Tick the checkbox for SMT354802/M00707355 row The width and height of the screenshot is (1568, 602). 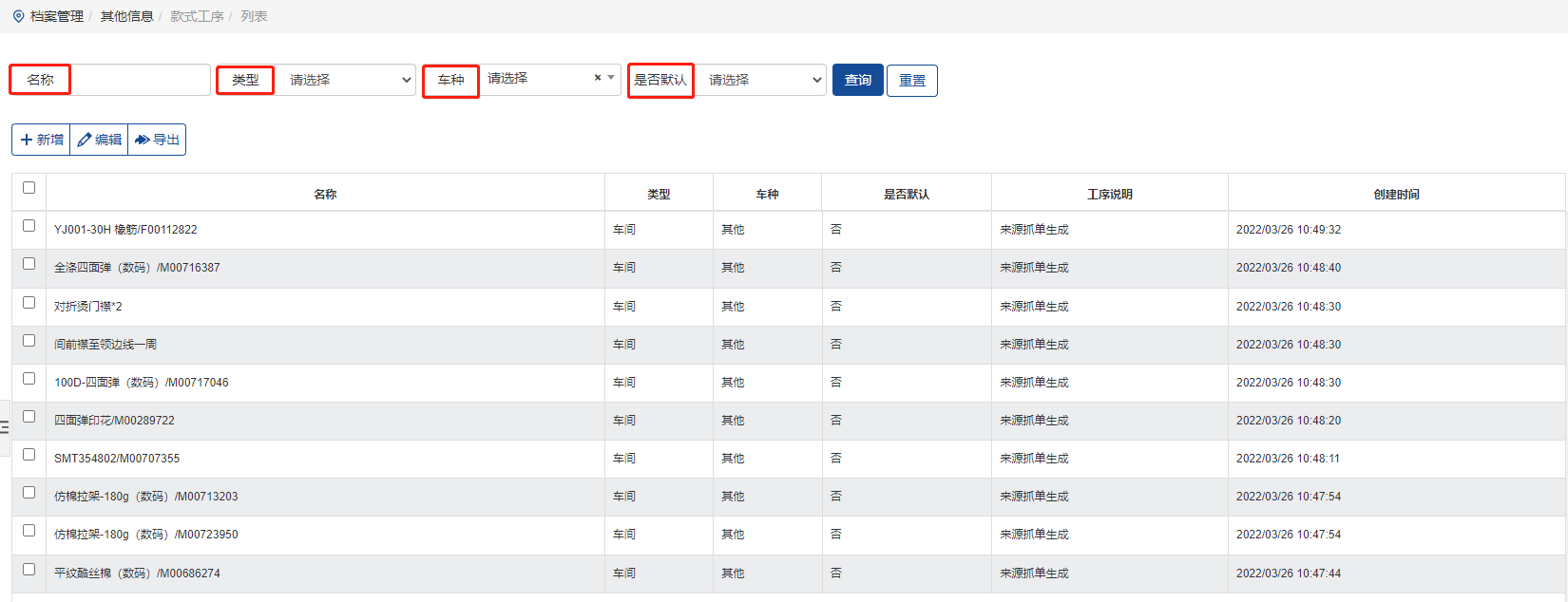(29, 455)
